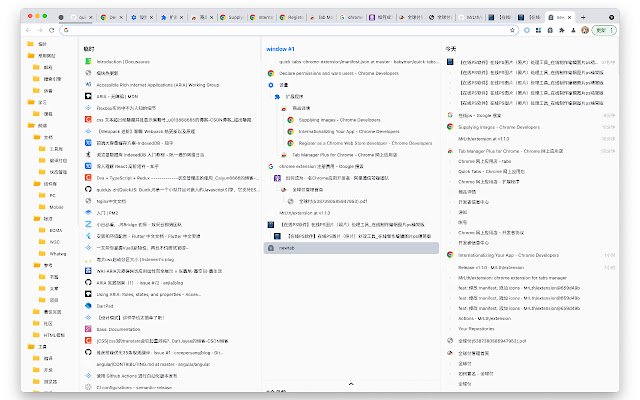Image resolution: width=640 pixels, height=400 pixels.
Task: Click the W3C favicon of Accessible Rich Internet Applications
Action: coord(88,84)
